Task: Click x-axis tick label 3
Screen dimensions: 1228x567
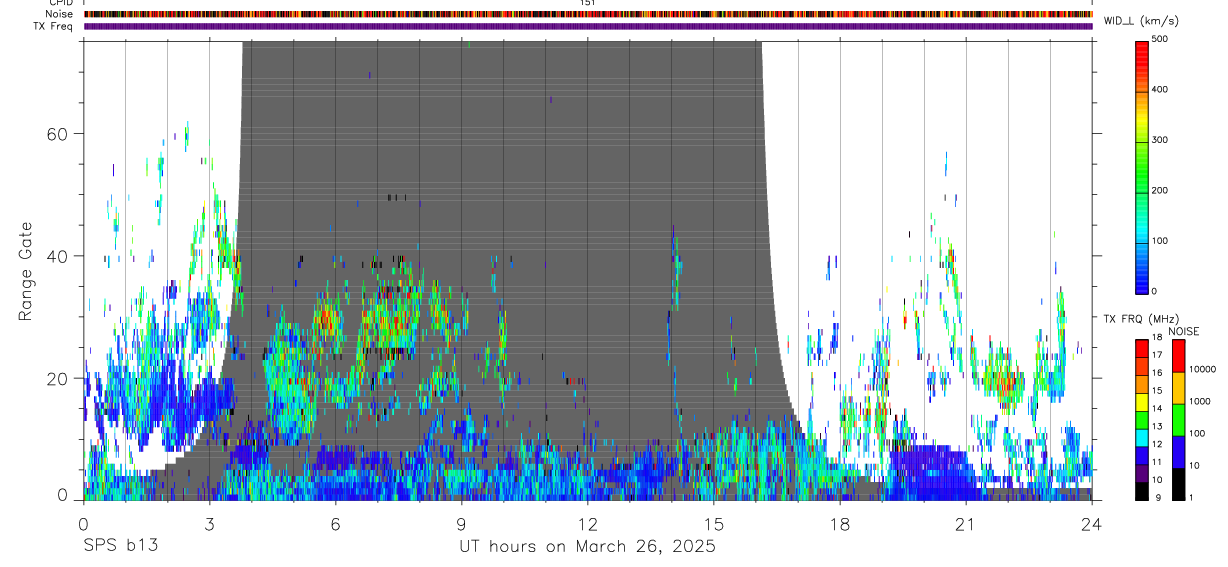Action: pyautogui.click(x=209, y=524)
